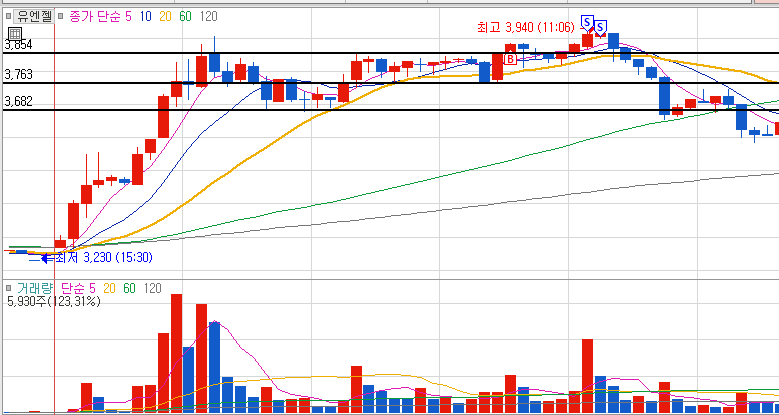Select the orange 20 volume average label

(110, 288)
